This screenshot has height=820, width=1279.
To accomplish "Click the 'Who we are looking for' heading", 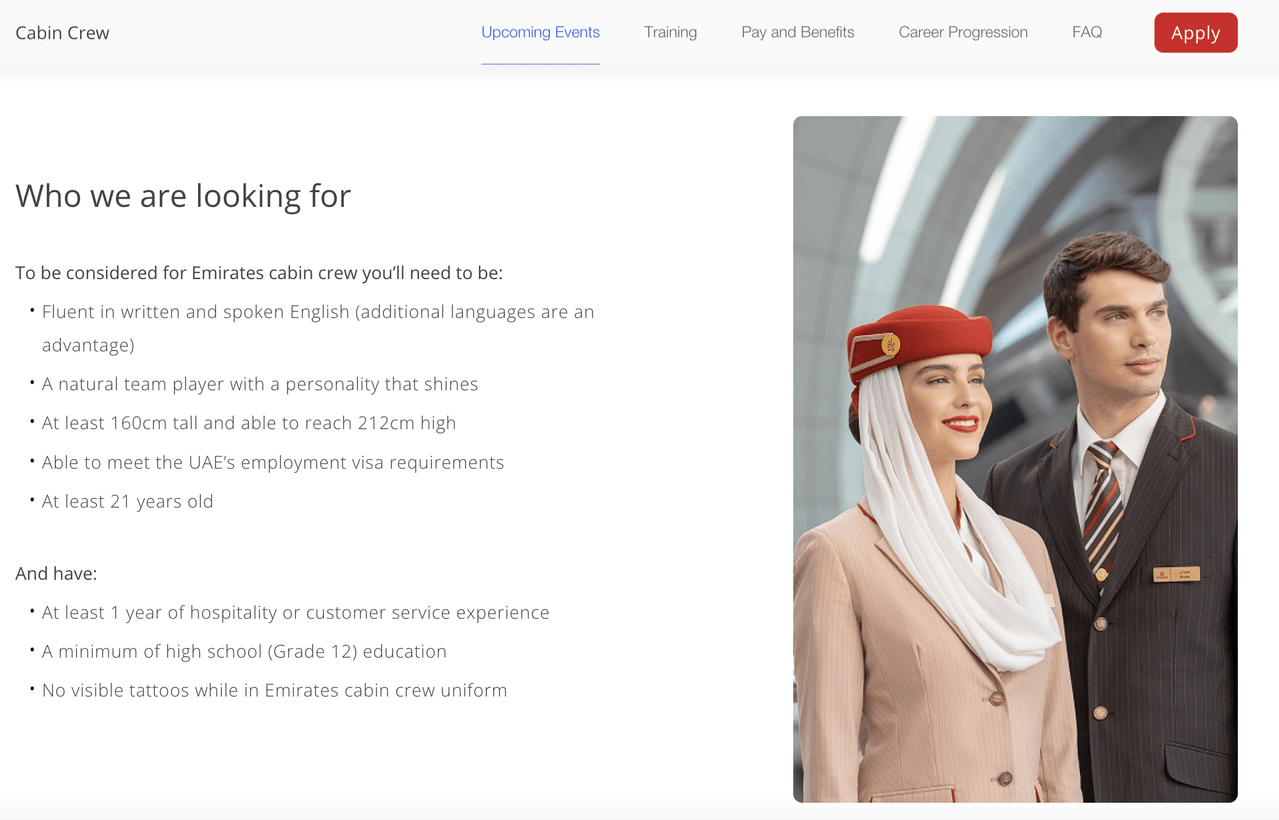I will pos(183,195).
